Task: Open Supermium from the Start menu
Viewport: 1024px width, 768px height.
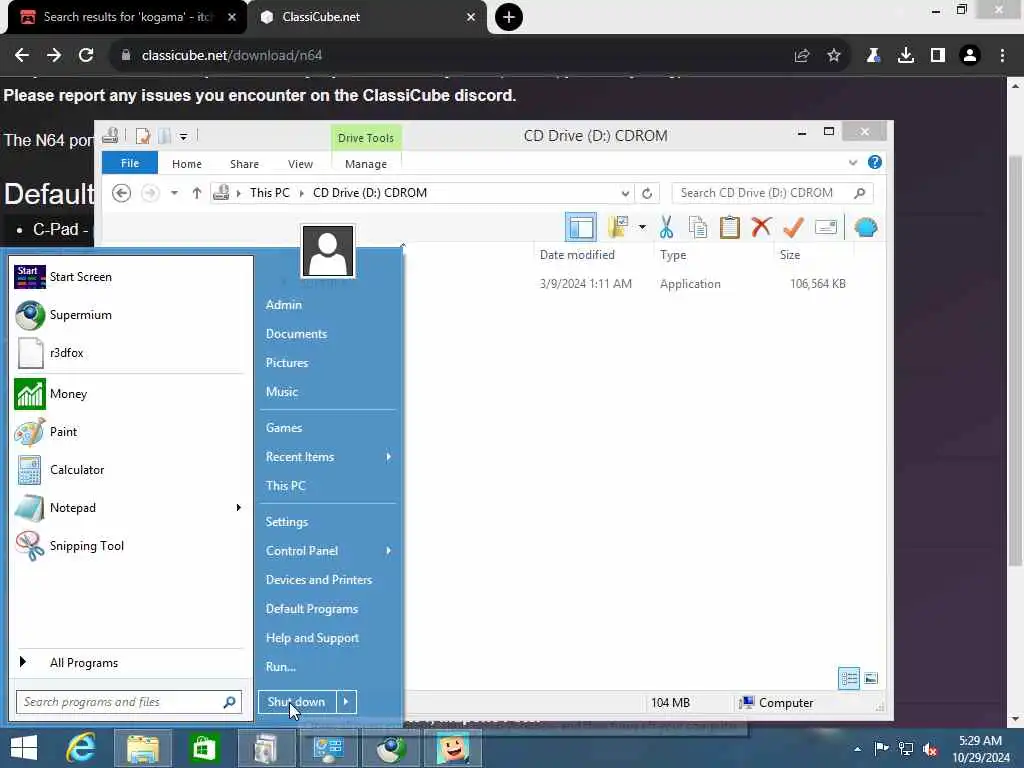Action: pyautogui.click(x=80, y=315)
